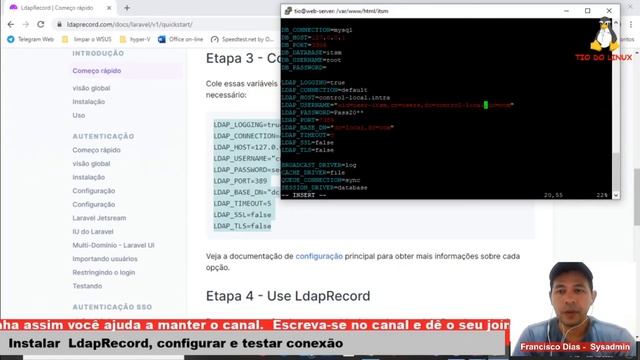Reload the LdapRecord page
The height and width of the screenshot is (360, 640).
click(41, 24)
